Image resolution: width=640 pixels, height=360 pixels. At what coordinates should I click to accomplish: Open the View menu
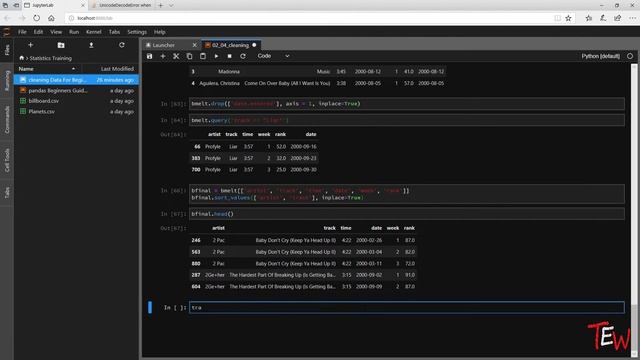point(56,32)
